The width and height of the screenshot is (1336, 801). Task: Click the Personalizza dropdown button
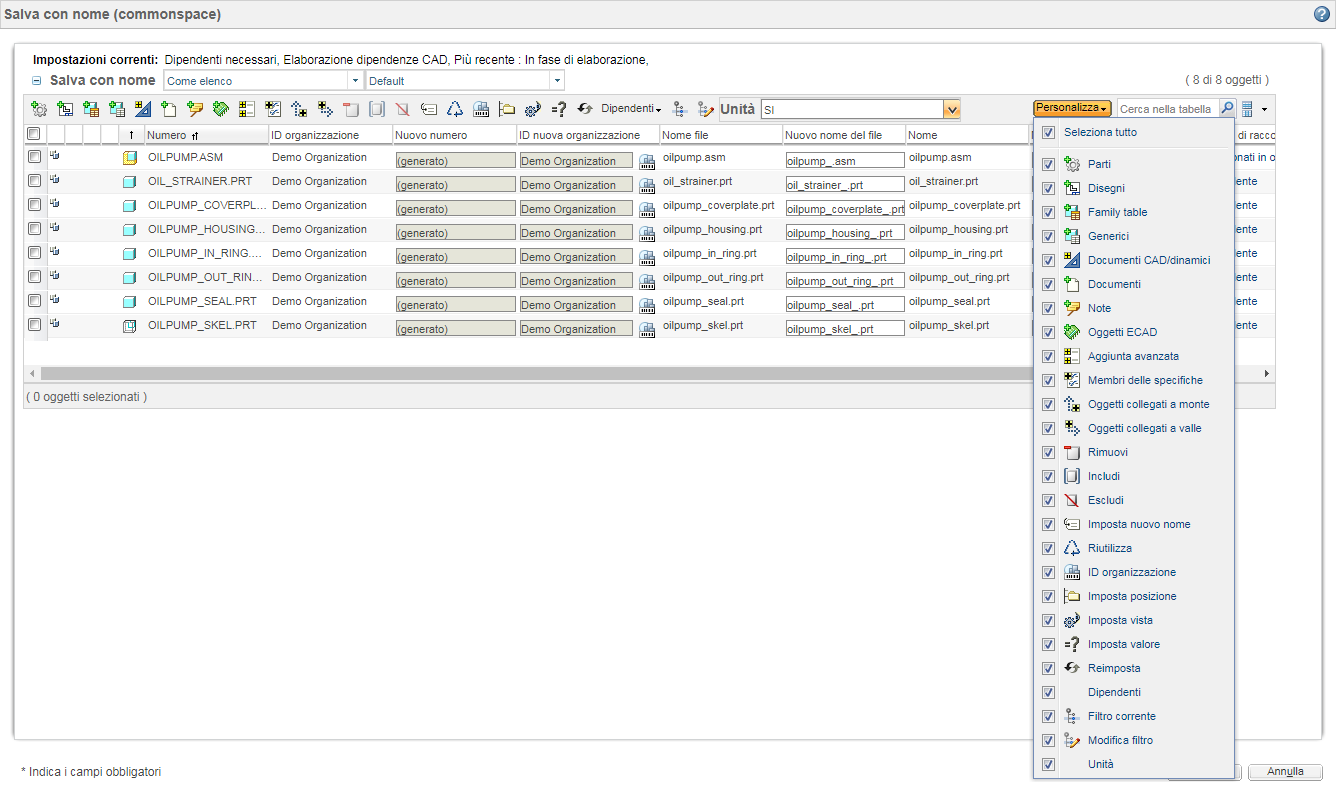point(1072,108)
